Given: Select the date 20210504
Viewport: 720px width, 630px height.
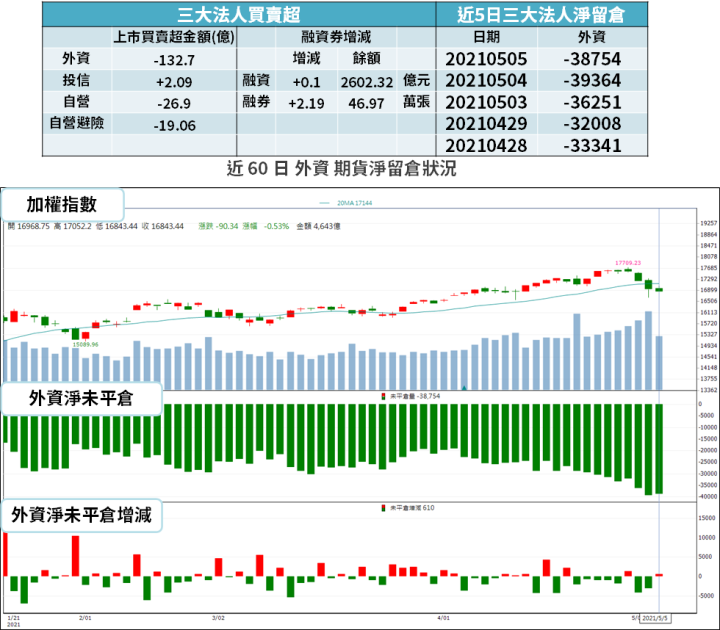Looking at the screenshot, I should tap(486, 81).
